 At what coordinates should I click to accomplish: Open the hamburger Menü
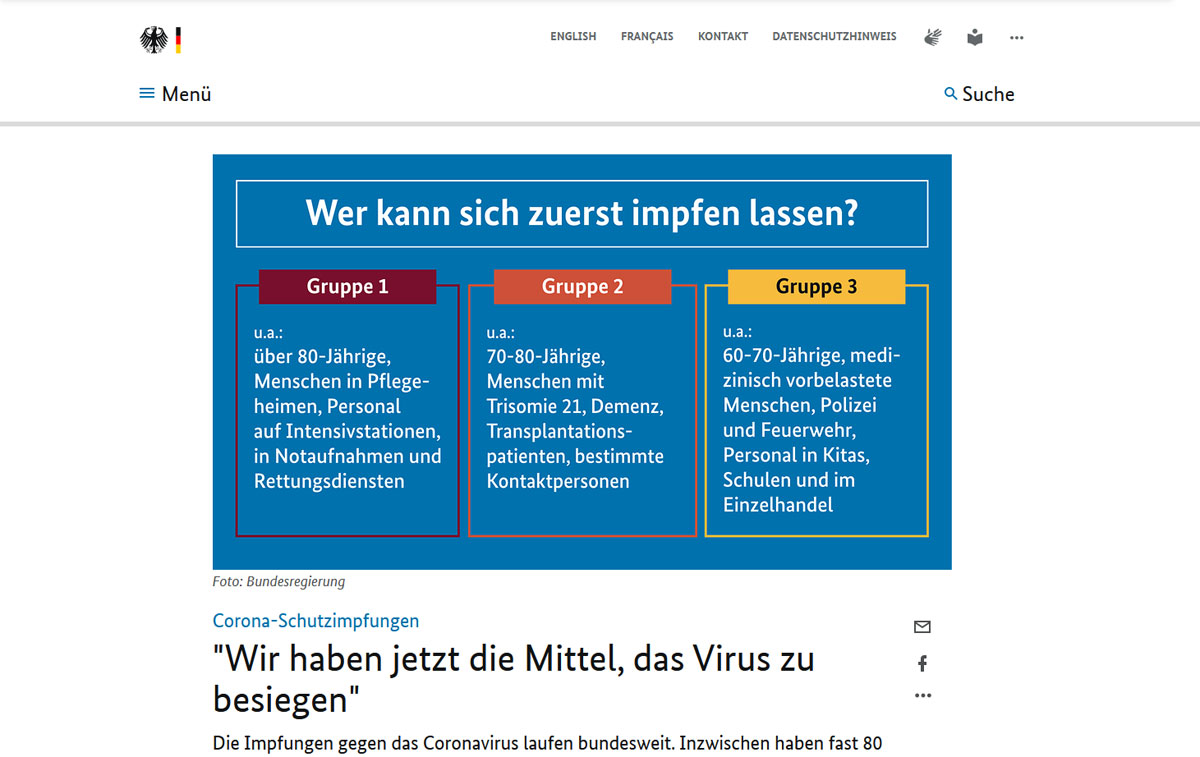tap(175, 94)
